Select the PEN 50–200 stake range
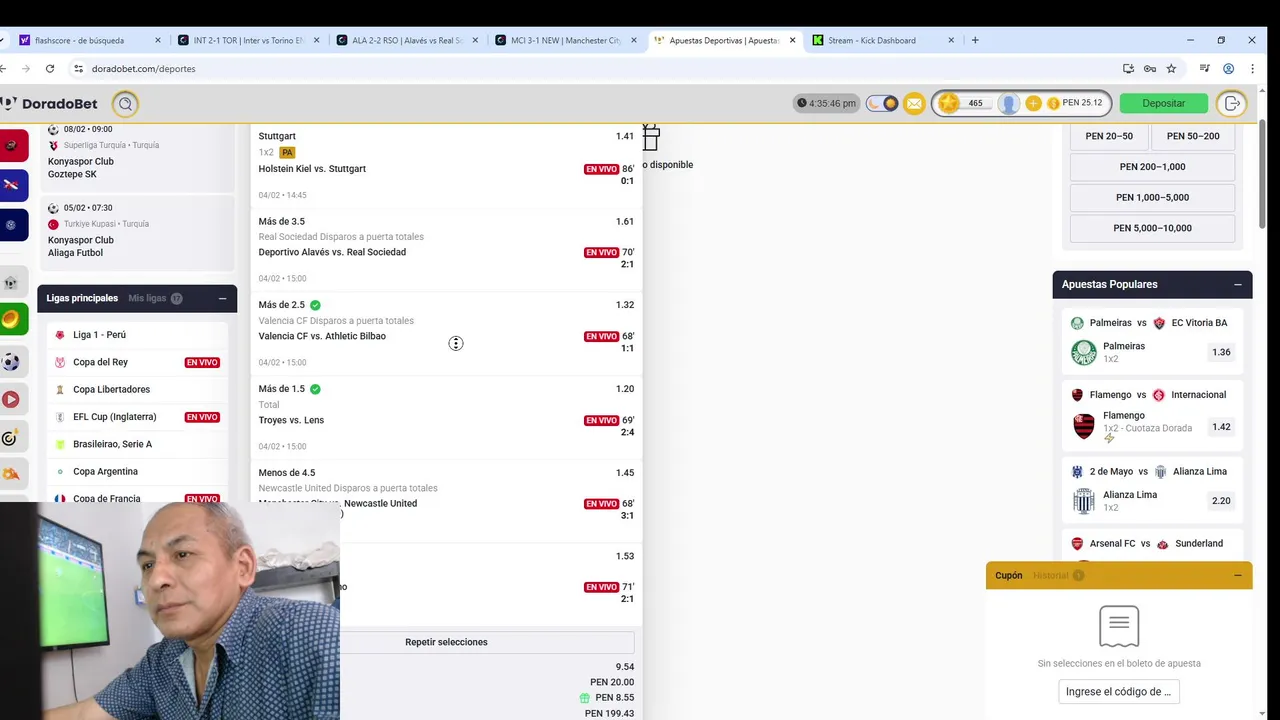The width and height of the screenshot is (1280, 720). click(x=1192, y=136)
